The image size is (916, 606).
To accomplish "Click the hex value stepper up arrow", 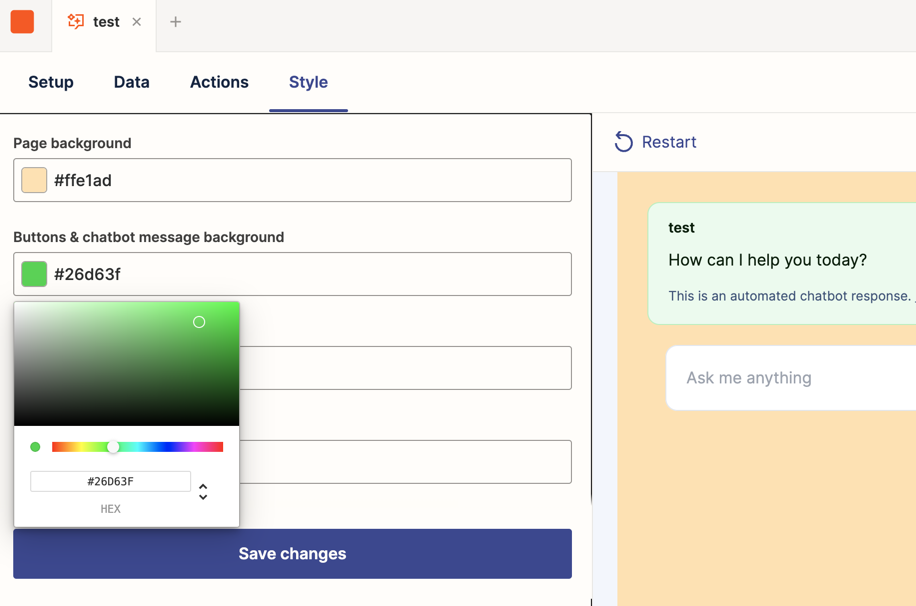I will click(203, 485).
